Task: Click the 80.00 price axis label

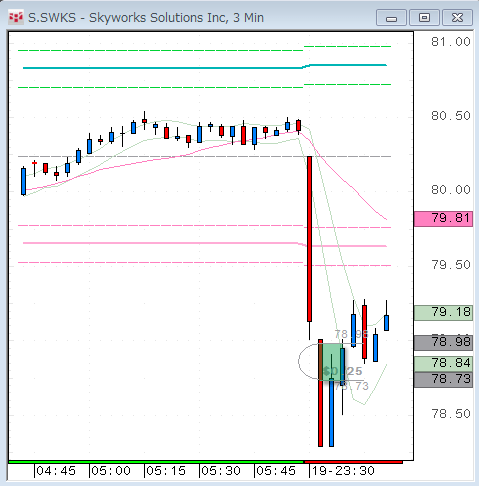Action: 451,190
